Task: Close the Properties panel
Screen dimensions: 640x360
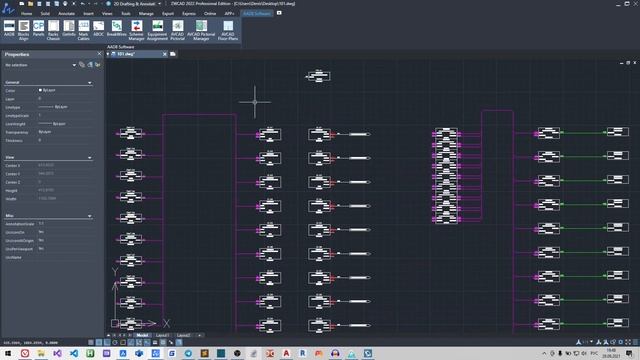Action: coord(99,54)
